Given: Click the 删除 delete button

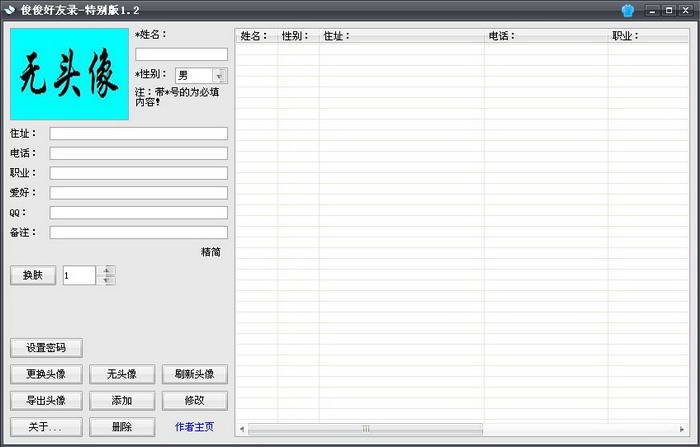Looking at the screenshot, I should 122,427.
